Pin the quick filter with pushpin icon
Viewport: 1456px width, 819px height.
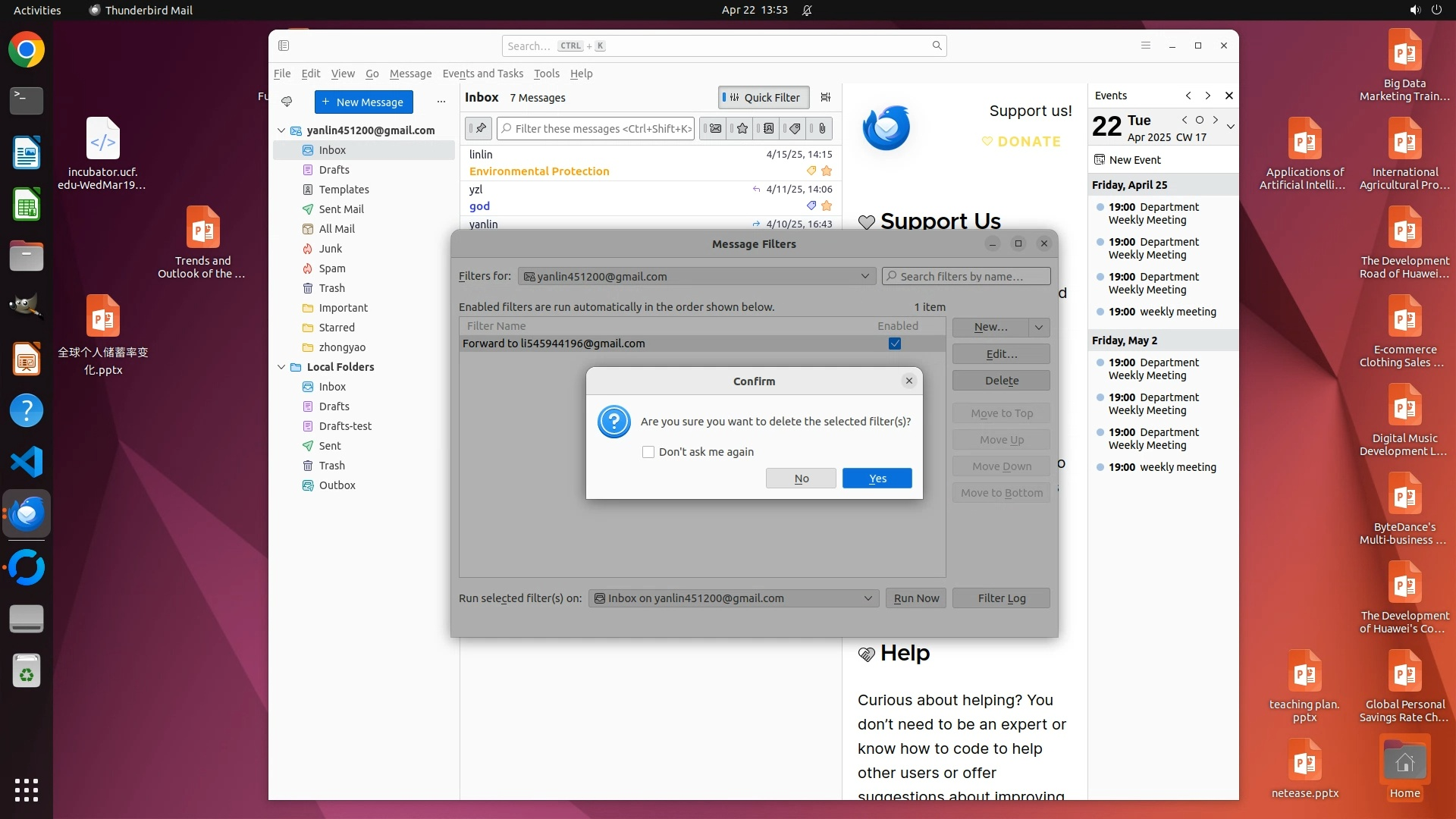pos(479,129)
